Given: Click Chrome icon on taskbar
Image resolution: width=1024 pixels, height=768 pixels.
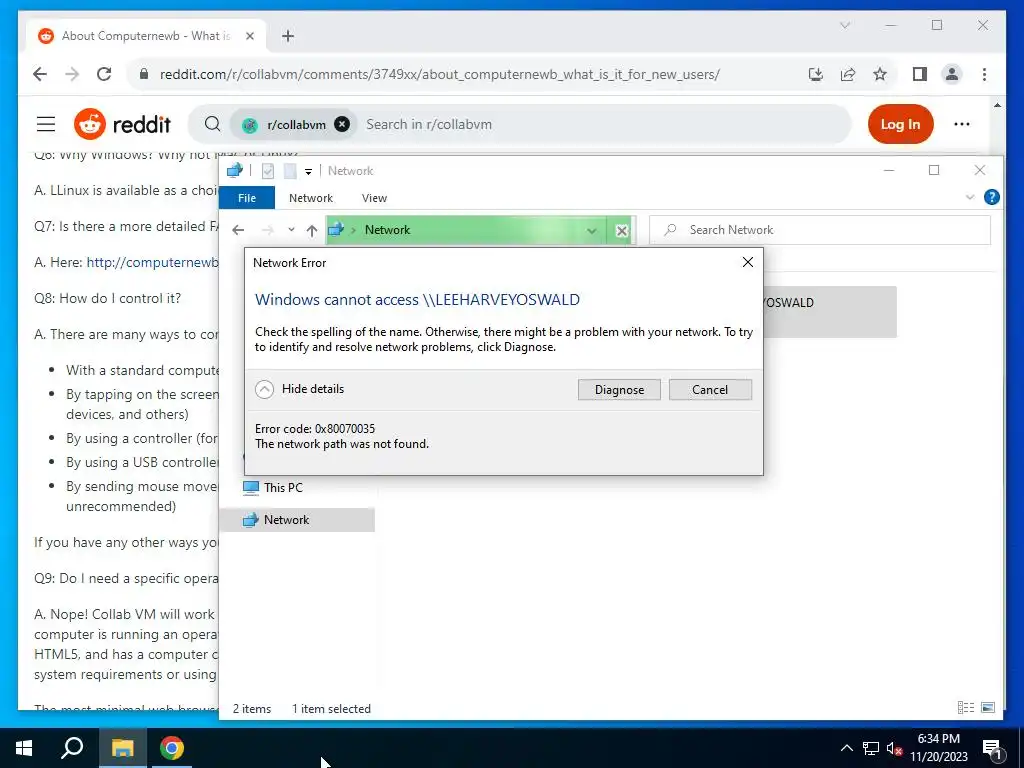Looking at the screenshot, I should tap(172, 748).
